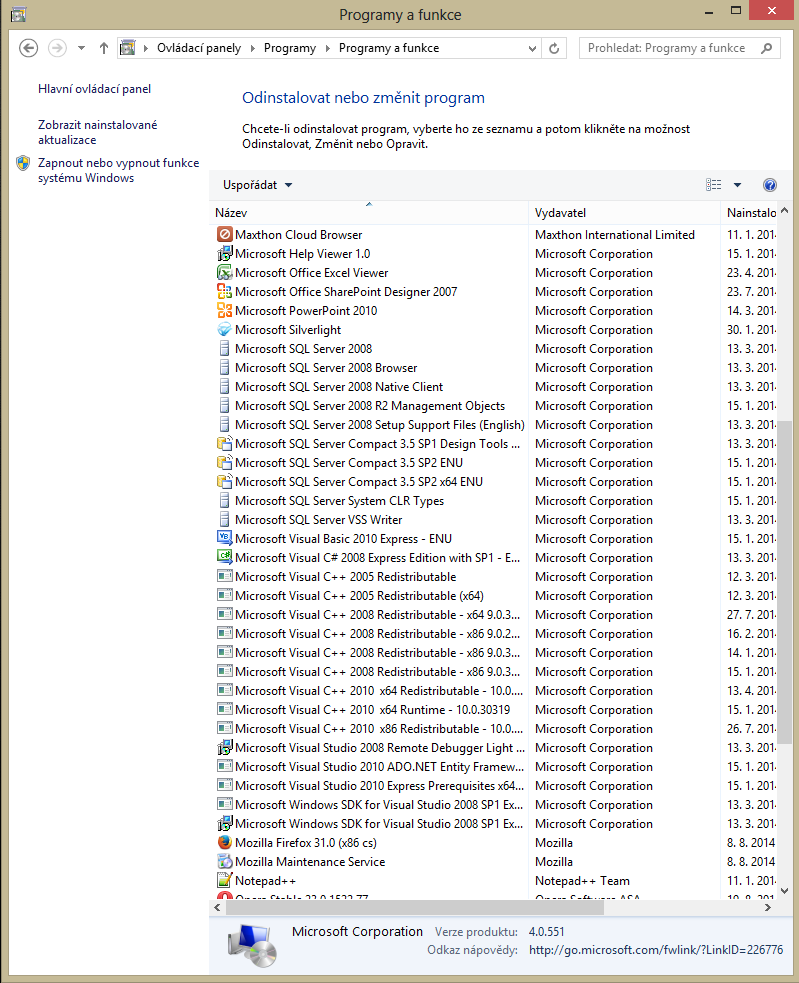Screen dimensions: 799x983
Task: Click the view layout icon
Action: [x=713, y=185]
